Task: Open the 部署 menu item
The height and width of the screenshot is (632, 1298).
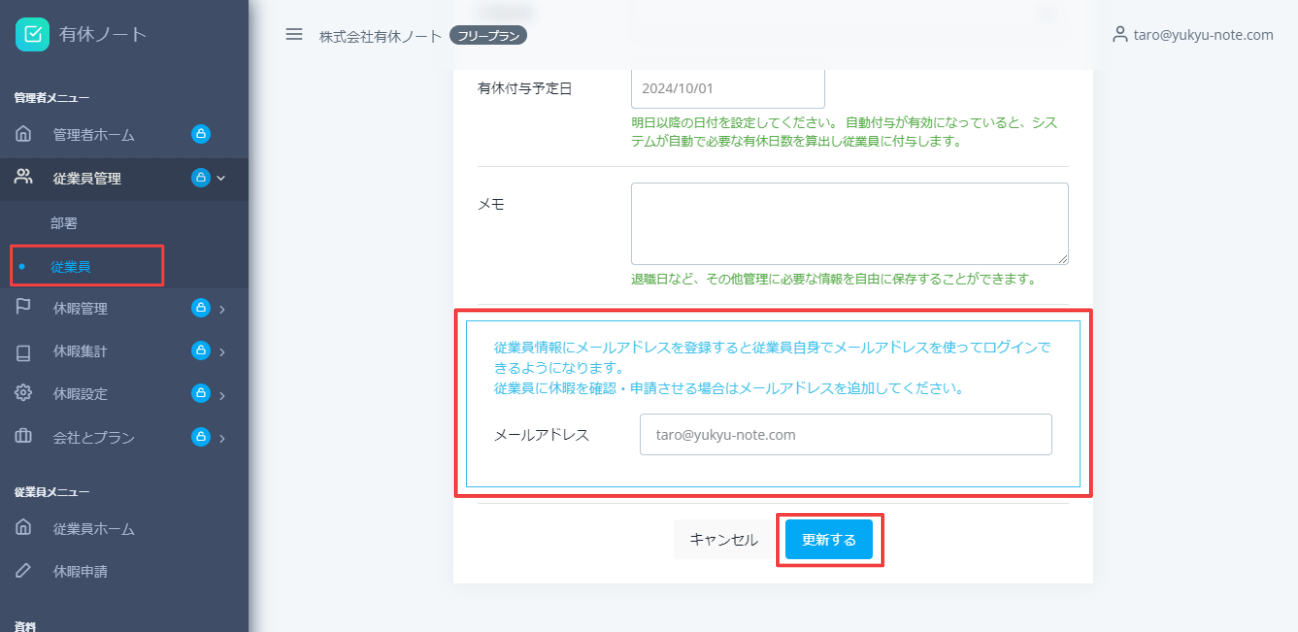Action: coord(64,222)
